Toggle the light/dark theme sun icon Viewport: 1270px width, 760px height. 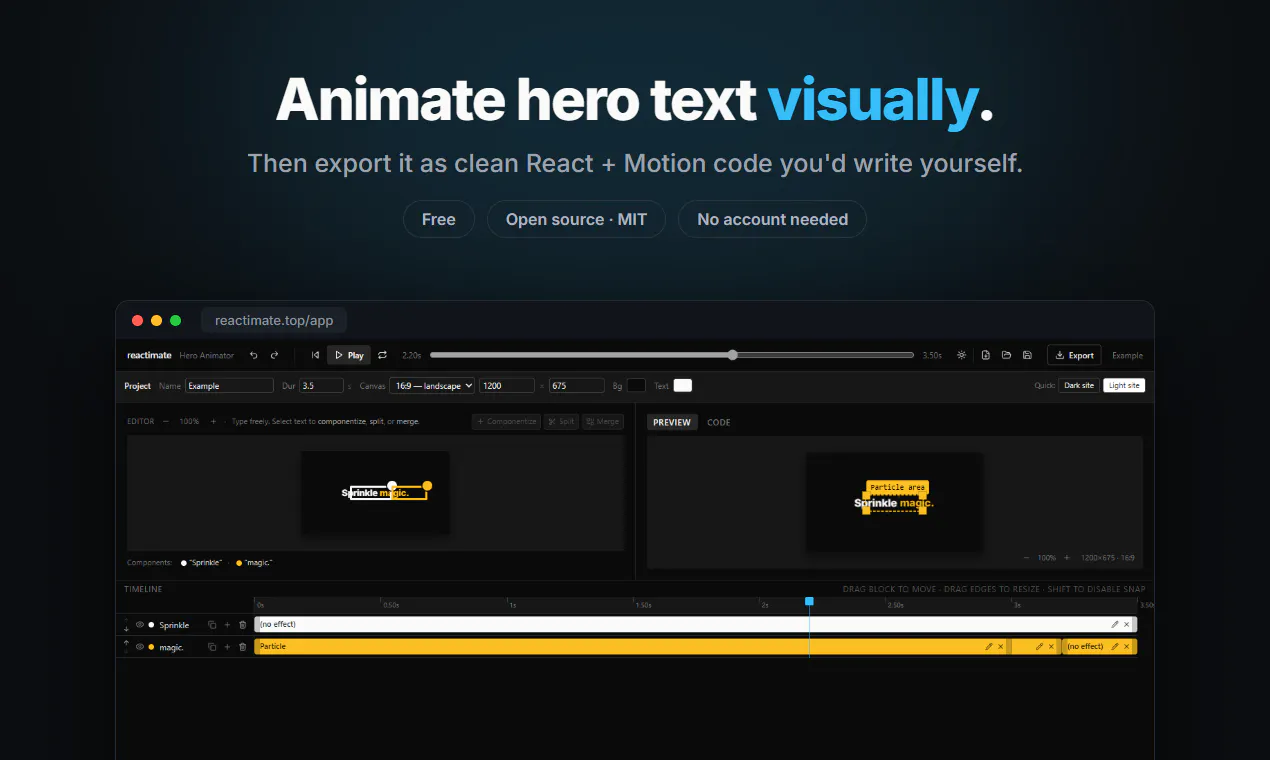961,355
